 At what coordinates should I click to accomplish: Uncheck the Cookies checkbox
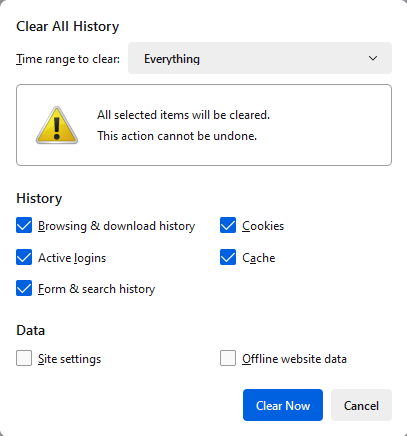(228, 225)
